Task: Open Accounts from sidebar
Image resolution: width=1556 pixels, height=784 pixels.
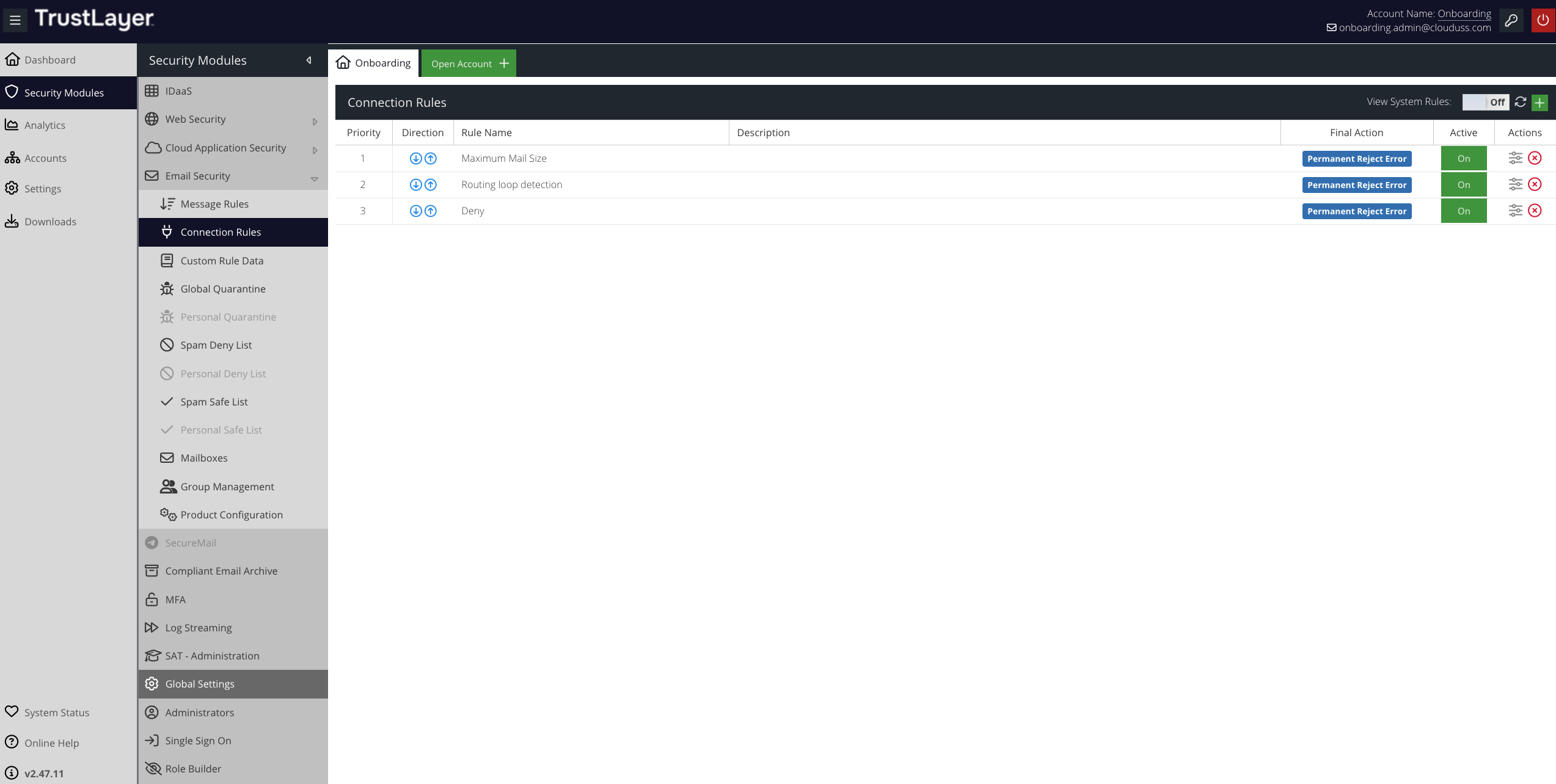Action: click(x=68, y=158)
